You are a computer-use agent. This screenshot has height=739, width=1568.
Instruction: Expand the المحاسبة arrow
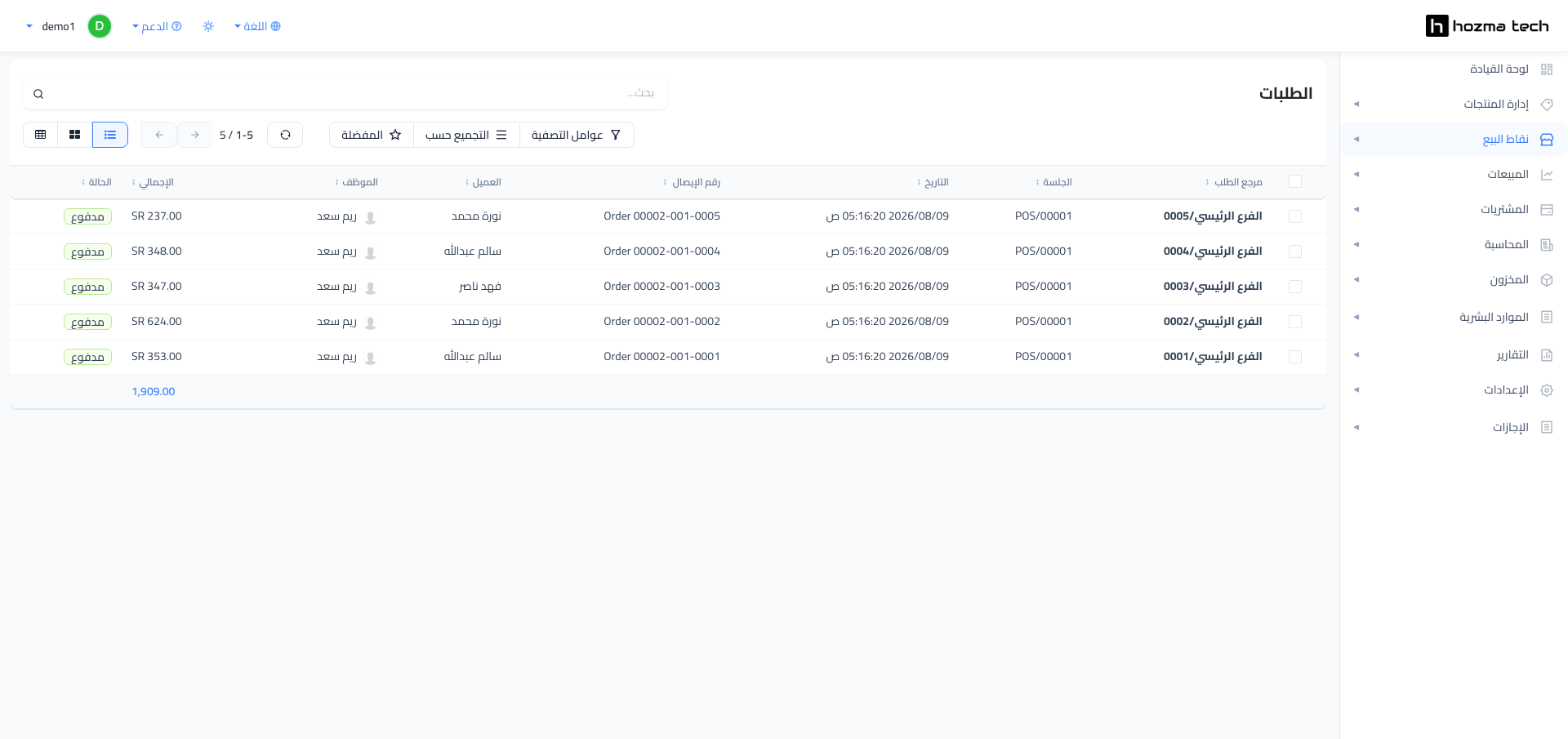click(1356, 245)
